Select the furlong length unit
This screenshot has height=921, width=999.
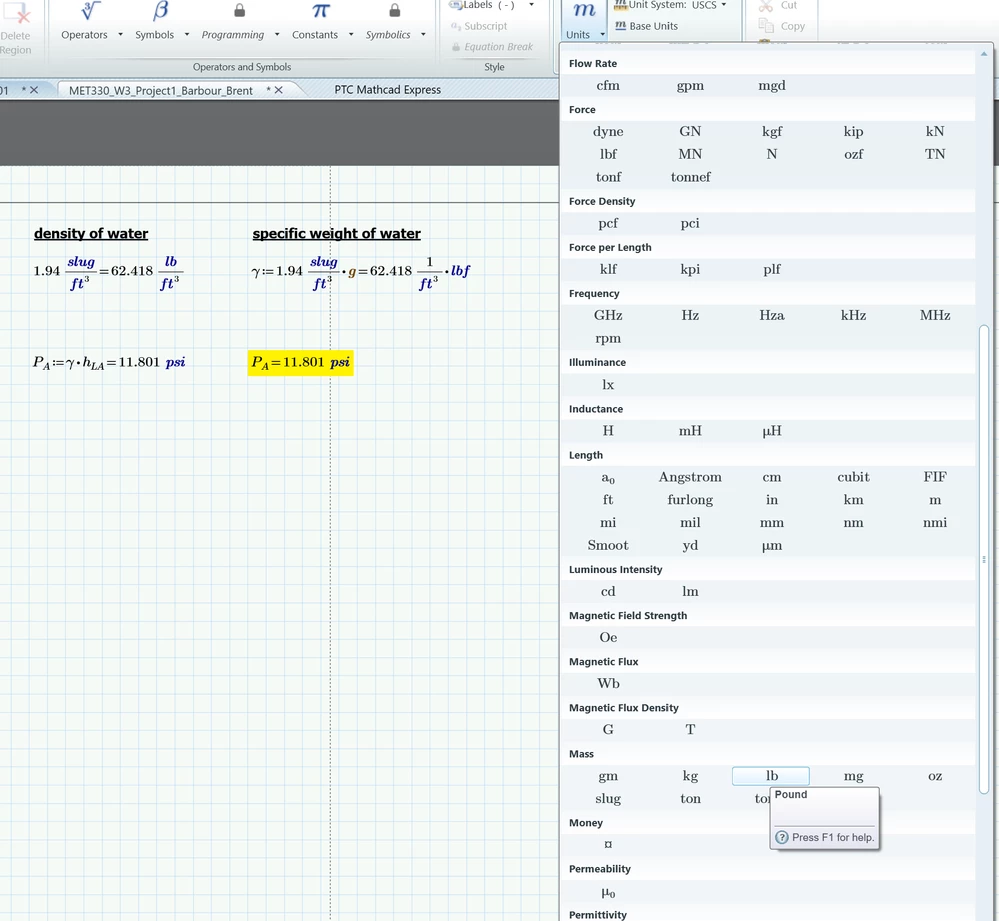[690, 500]
